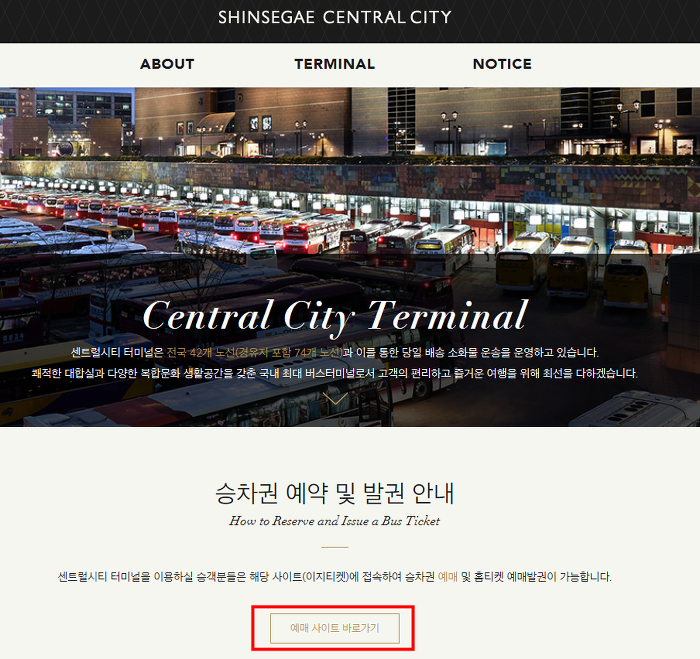Open the TERMINAL menu

[x=334, y=64]
